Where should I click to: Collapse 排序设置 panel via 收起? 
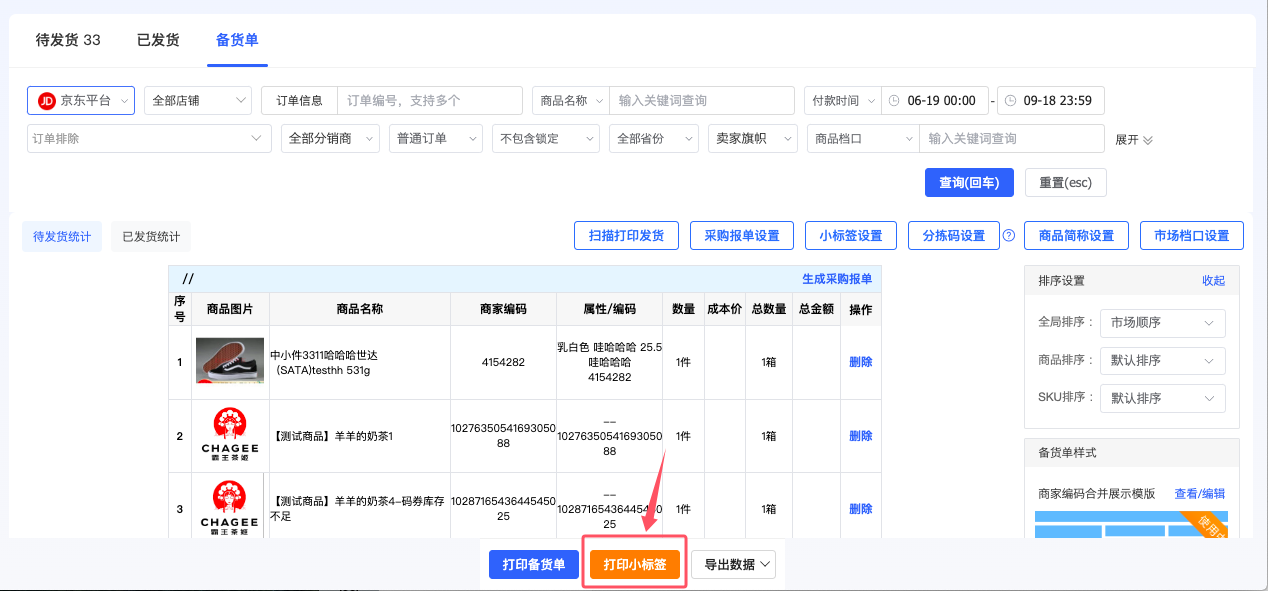(x=1213, y=280)
